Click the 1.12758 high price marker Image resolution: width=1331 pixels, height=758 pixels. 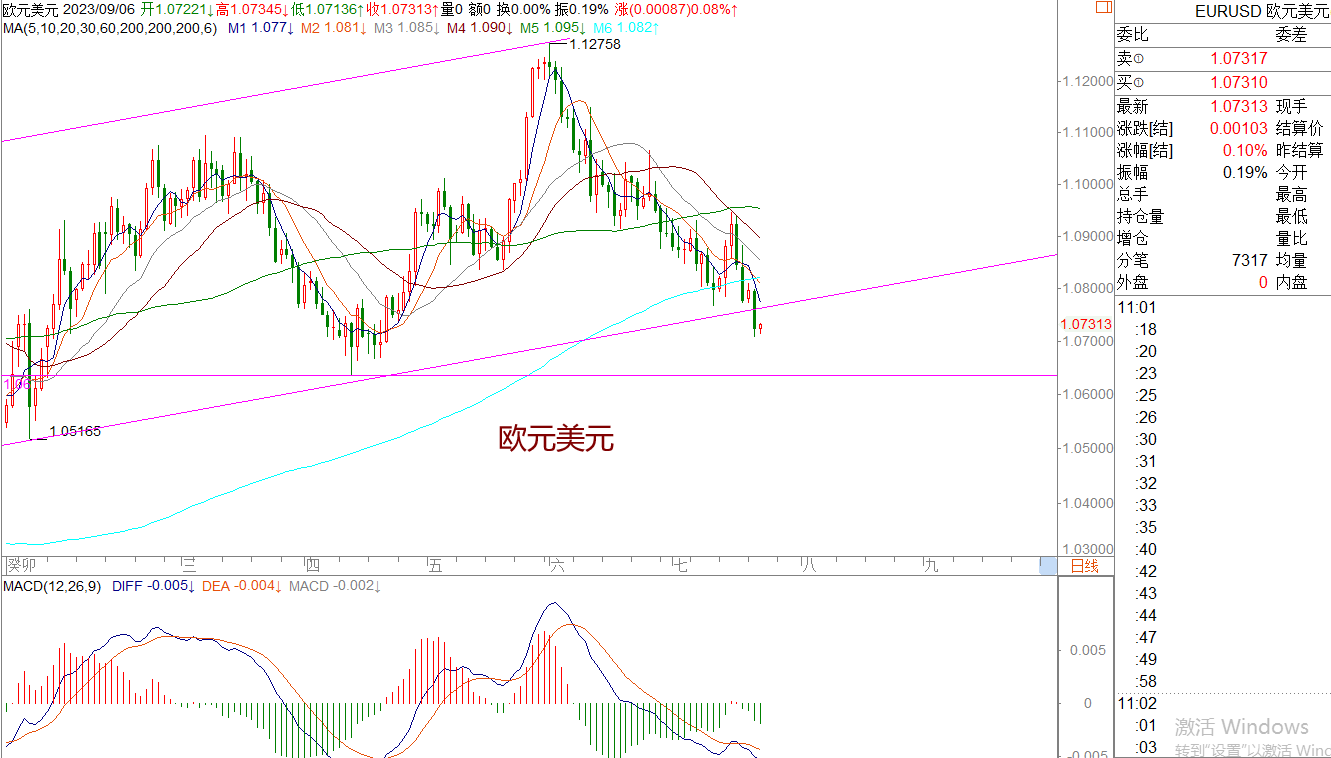pyautogui.click(x=594, y=45)
